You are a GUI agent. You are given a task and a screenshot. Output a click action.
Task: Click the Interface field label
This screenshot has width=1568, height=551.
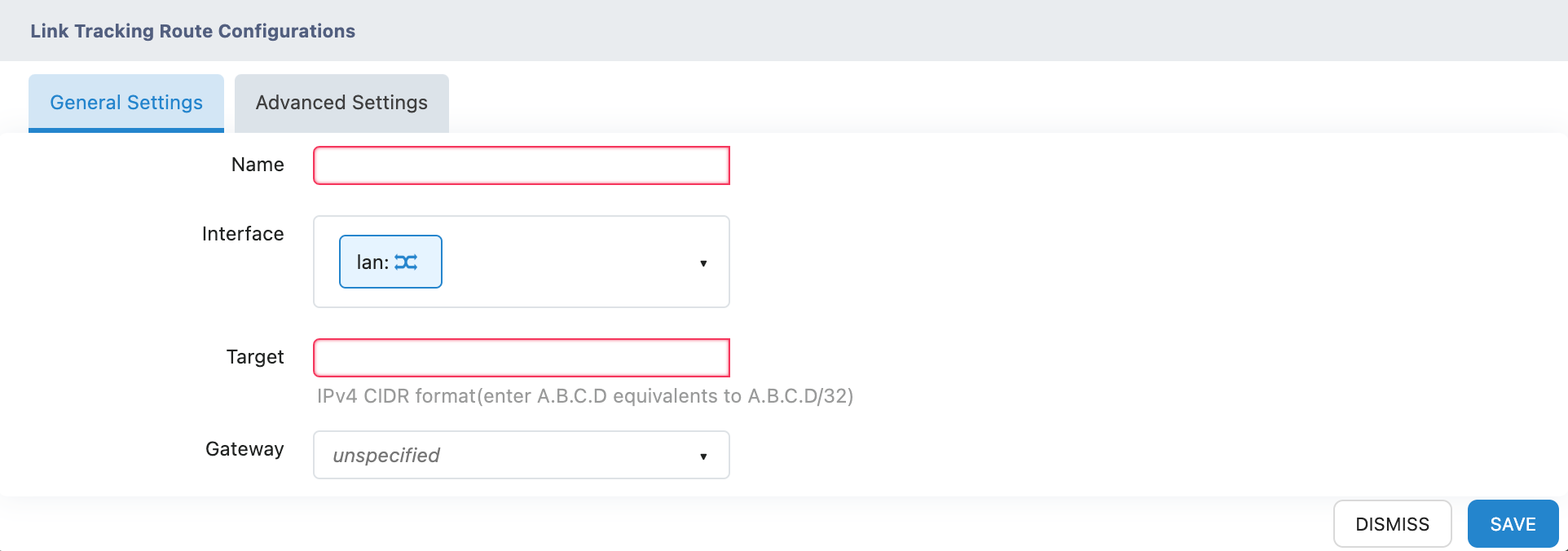243,234
